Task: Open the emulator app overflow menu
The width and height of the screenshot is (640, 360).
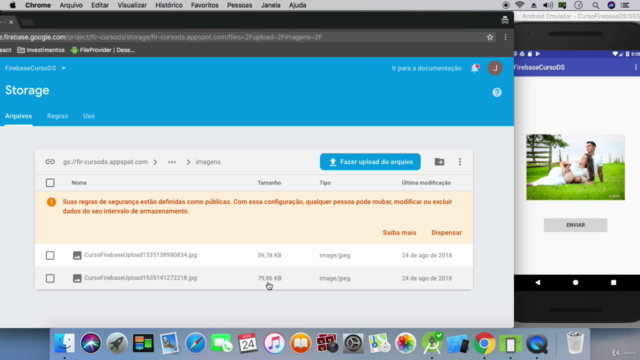Action: click(636, 67)
